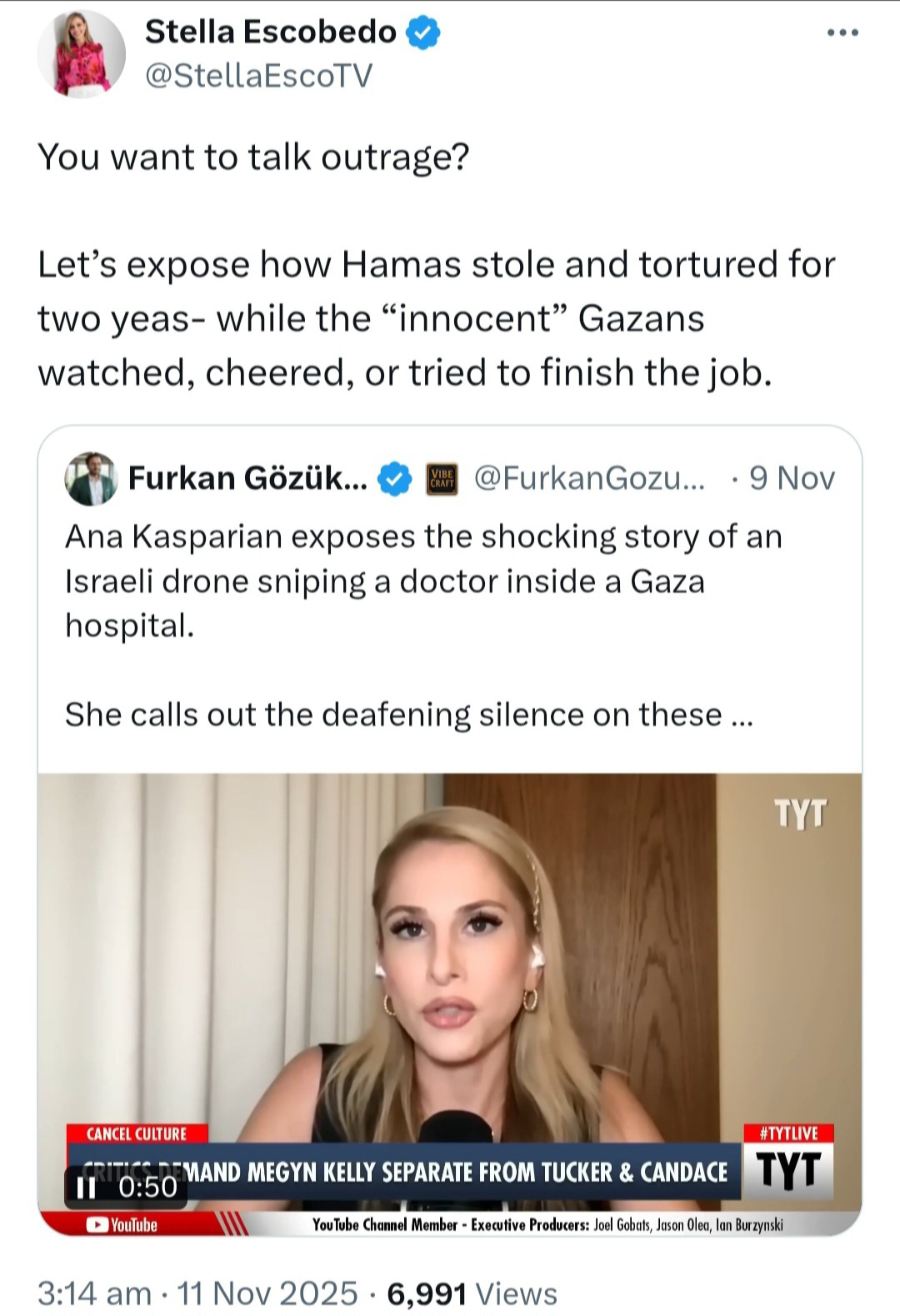Open Stella Escobedo's profile picture
This screenshot has height=1316, width=900.
(81, 54)
